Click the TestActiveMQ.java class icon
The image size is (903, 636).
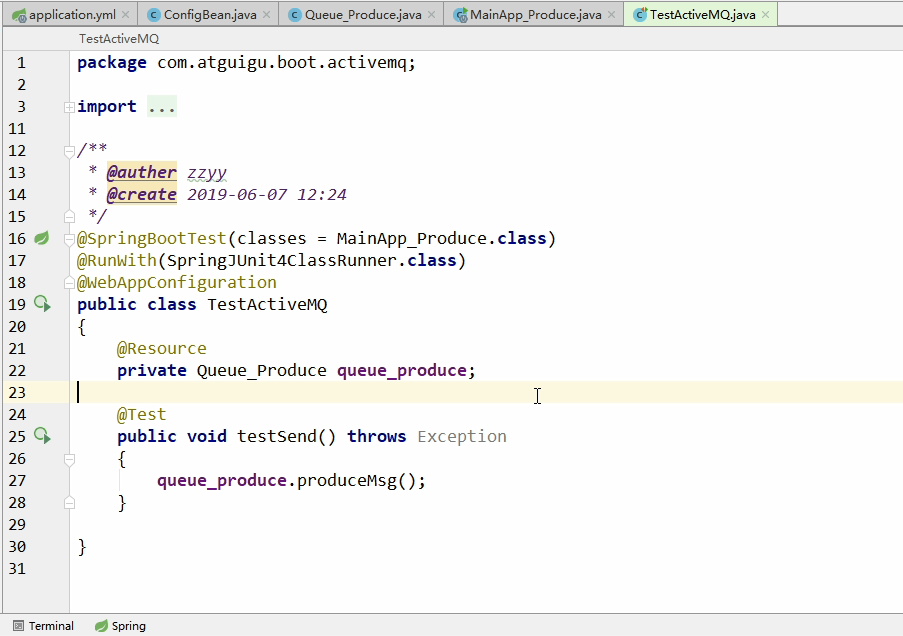(x=640, y=15)
